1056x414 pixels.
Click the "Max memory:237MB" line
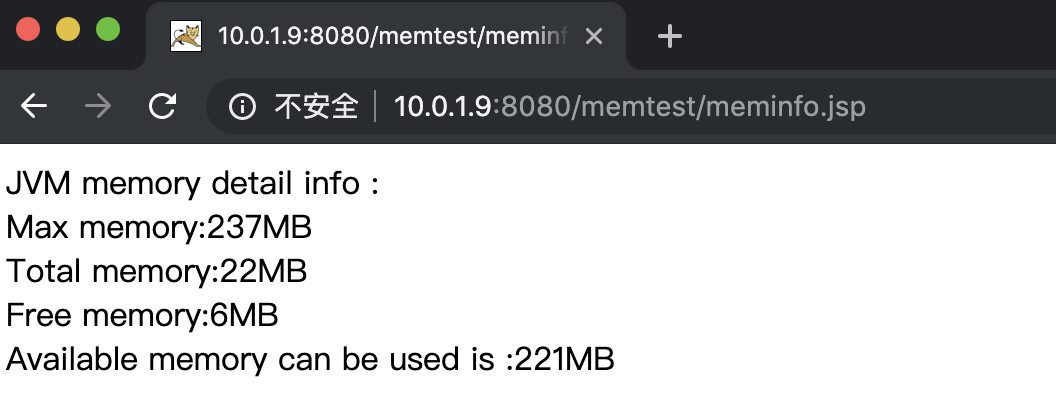tap(159, 228)
